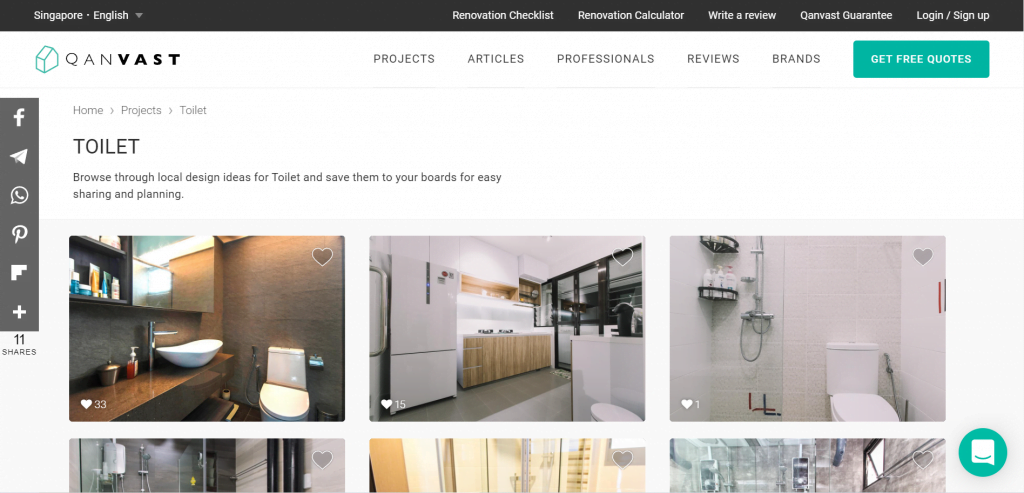This screenshot has width=1024, height=493.
Task: Share via Telegram sidebar icon
Action: [19, 156]
